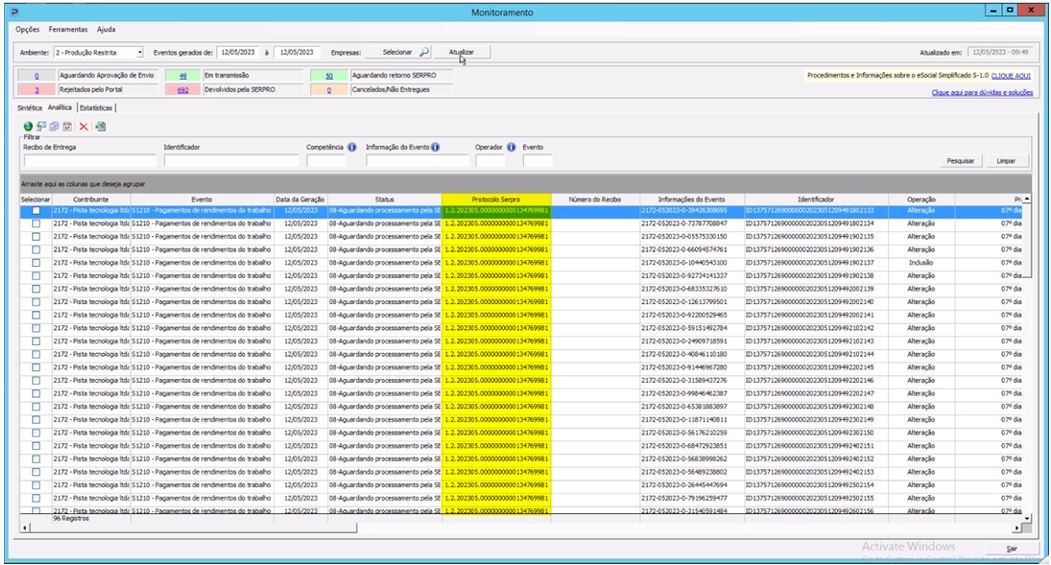Switch to the Analítica tab

point(60,107)
